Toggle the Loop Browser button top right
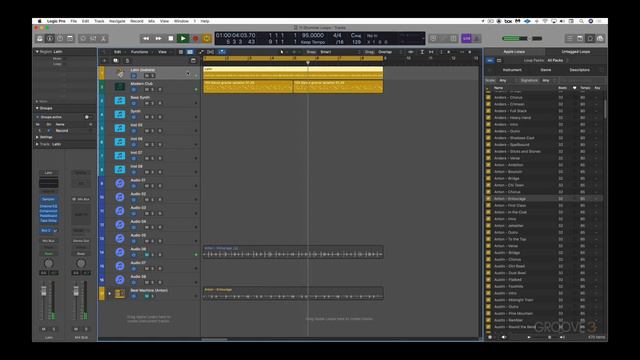This screenshot has height=360, width=640. point(590,38)
